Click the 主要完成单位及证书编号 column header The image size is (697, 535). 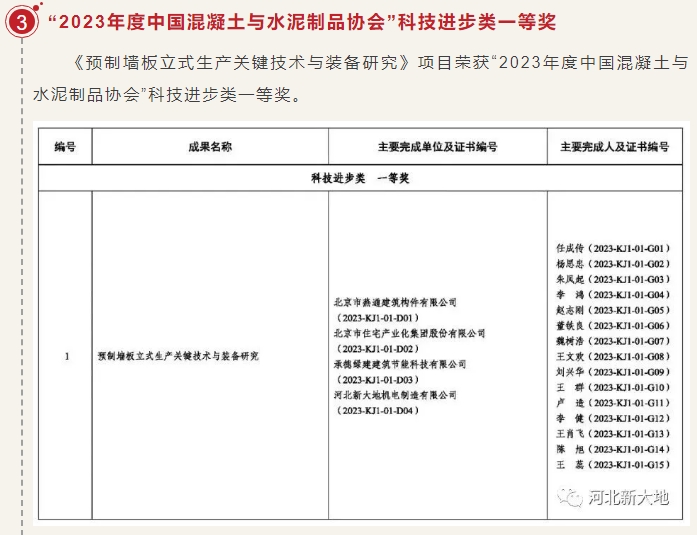pos(438,147)
